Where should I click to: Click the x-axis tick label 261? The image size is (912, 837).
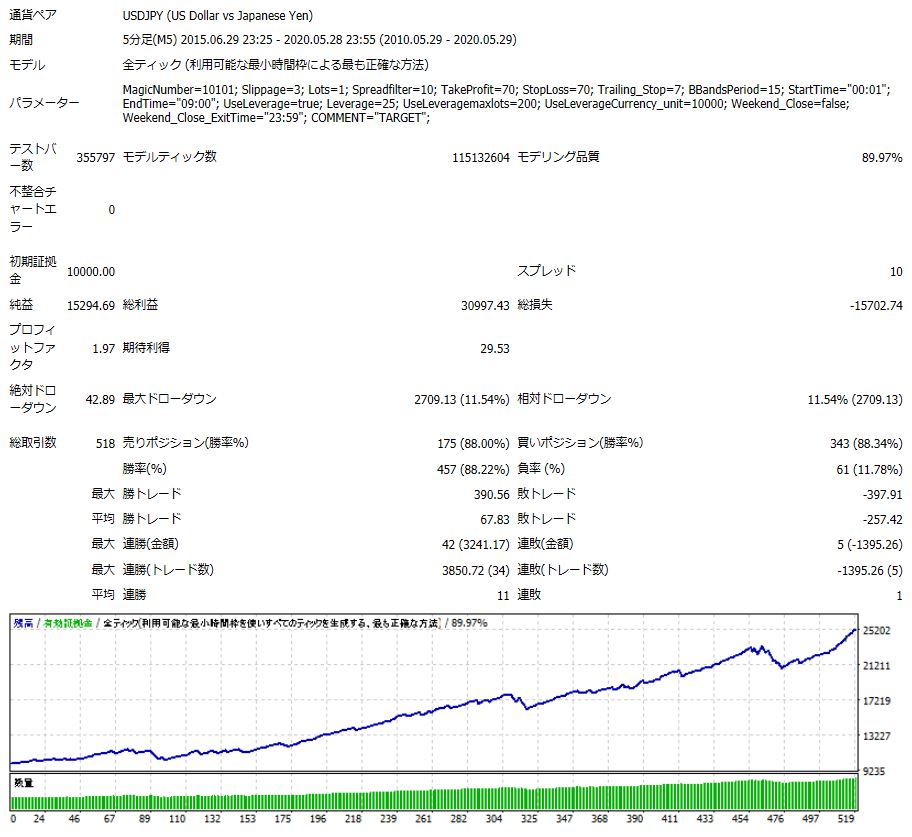423,819
